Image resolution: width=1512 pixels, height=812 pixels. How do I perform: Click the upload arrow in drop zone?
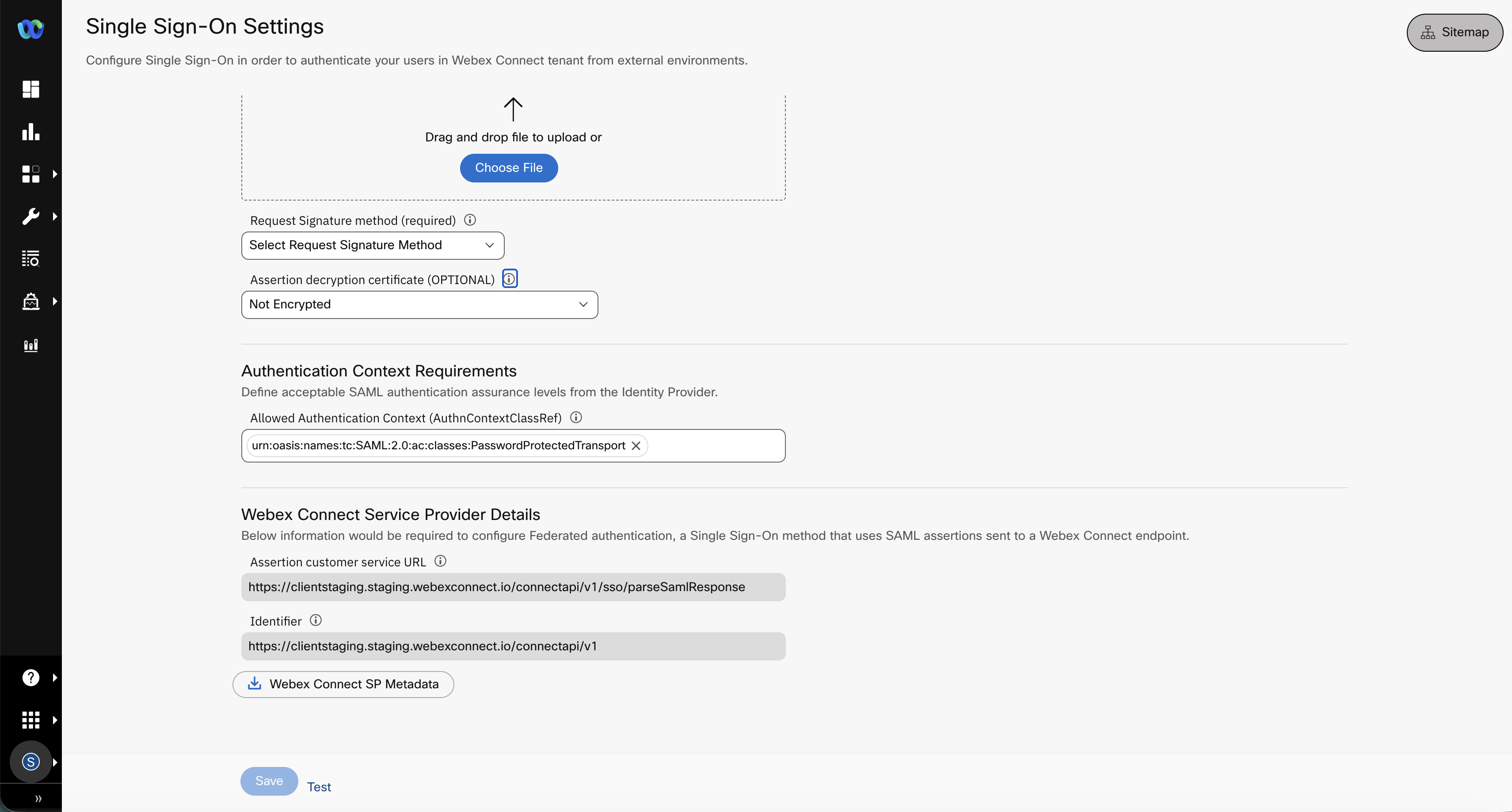(513, 109)
